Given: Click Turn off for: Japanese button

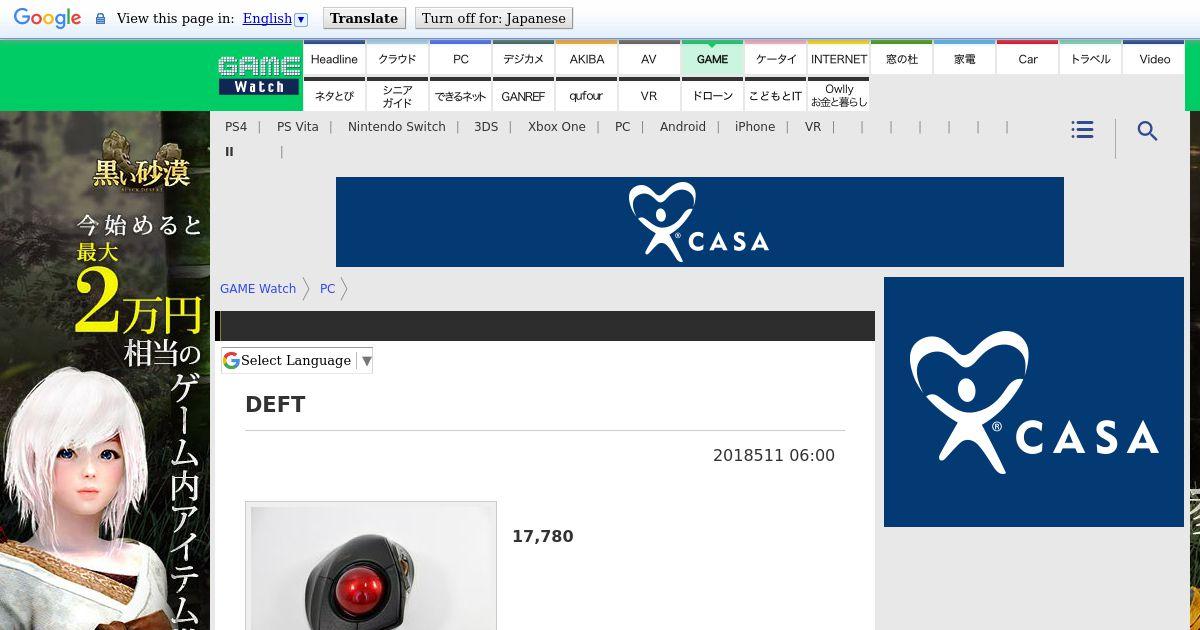Looking at the screenshot, I should (493, 18).
